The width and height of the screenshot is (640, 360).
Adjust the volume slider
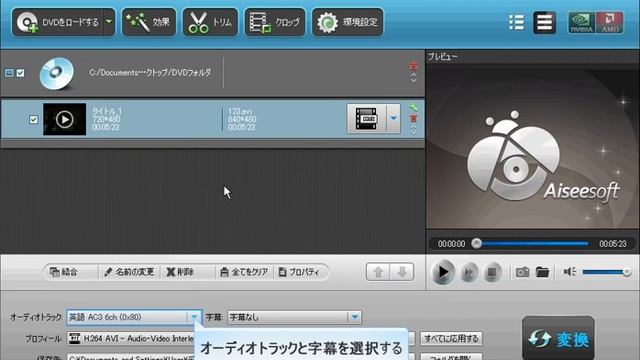[607, 272]
